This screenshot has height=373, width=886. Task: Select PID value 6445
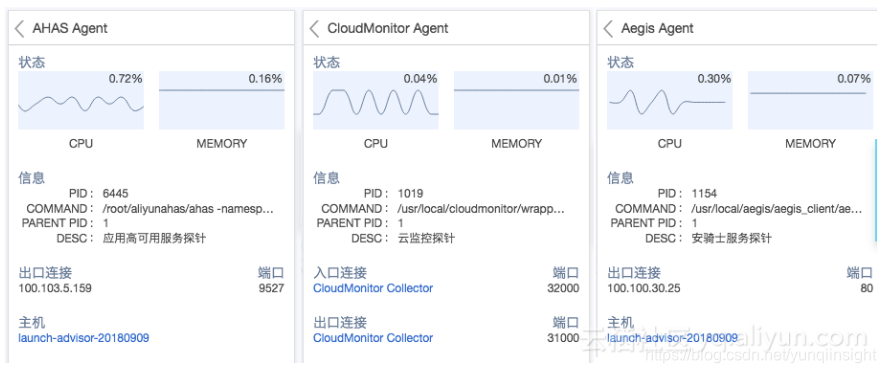click(115, 194)
